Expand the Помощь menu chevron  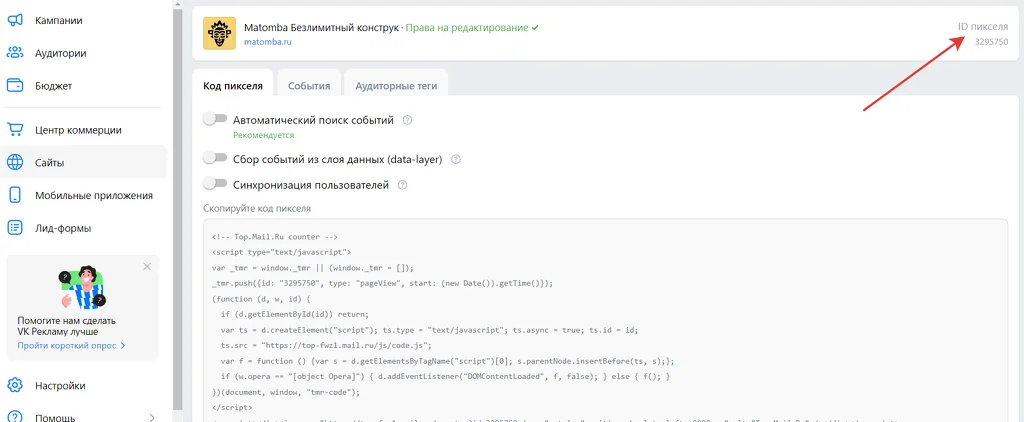(x=152, y=417)
